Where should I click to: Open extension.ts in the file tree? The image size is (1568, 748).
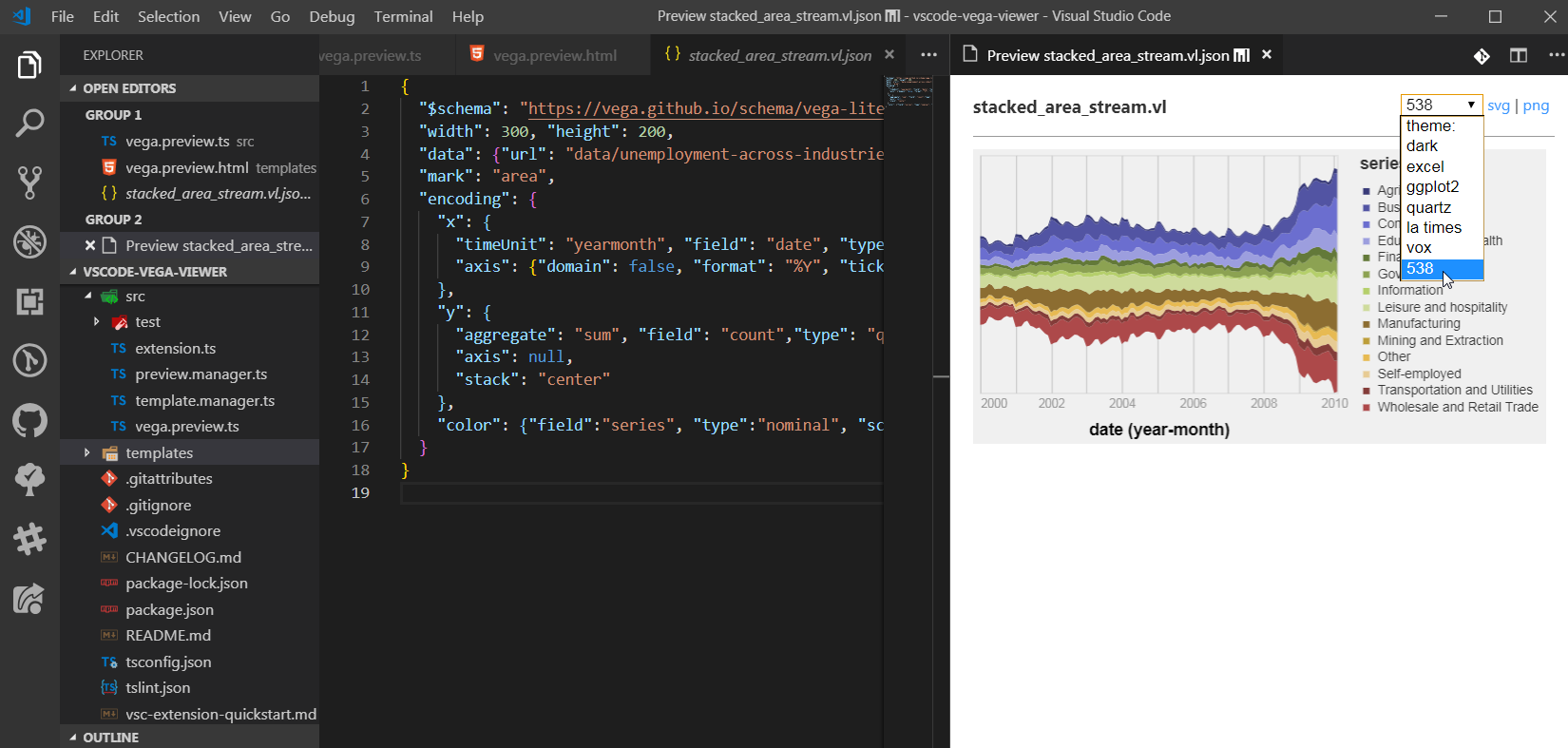pyautogui.click(x=175, y=349)
